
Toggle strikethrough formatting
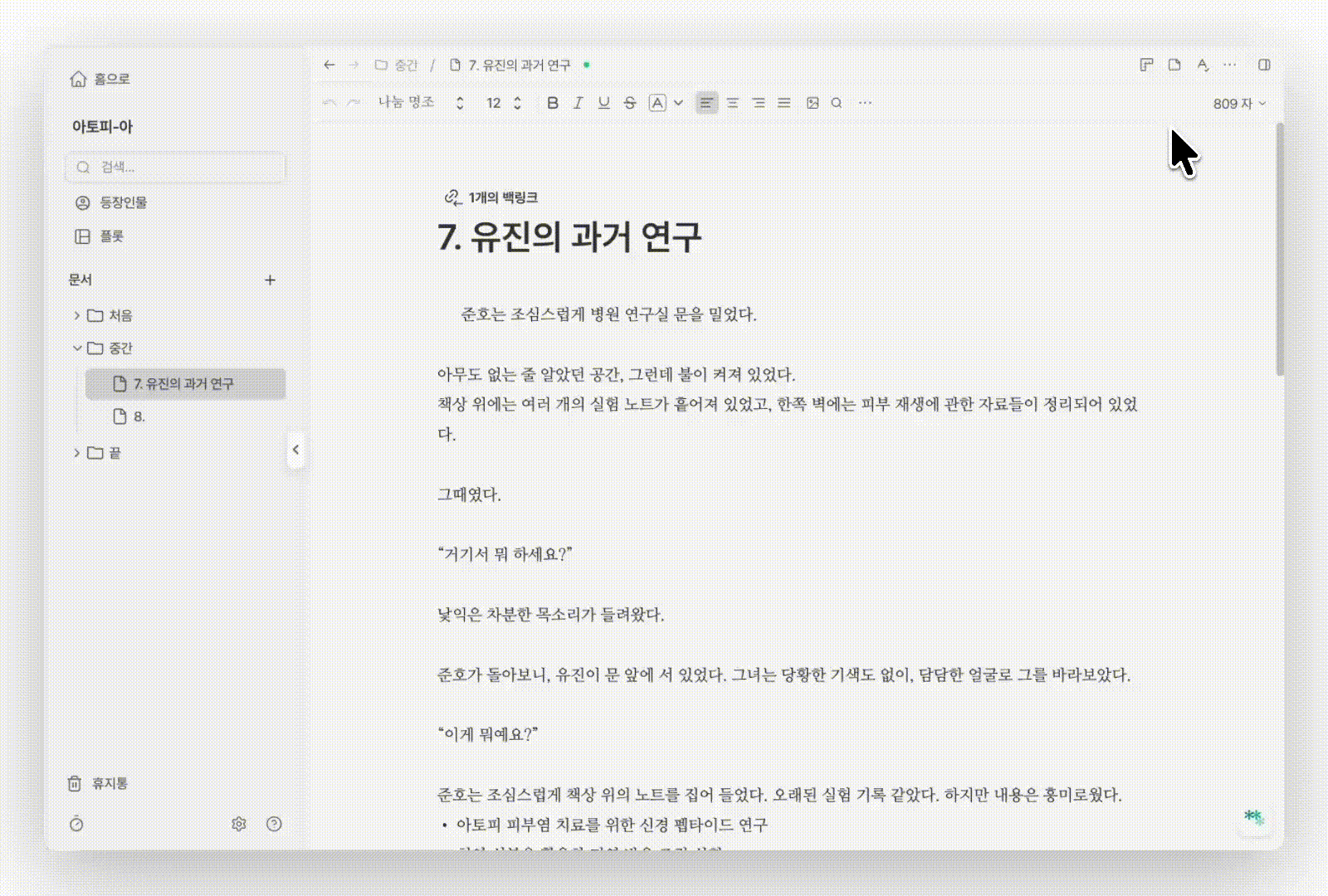(x=630, y=103)
